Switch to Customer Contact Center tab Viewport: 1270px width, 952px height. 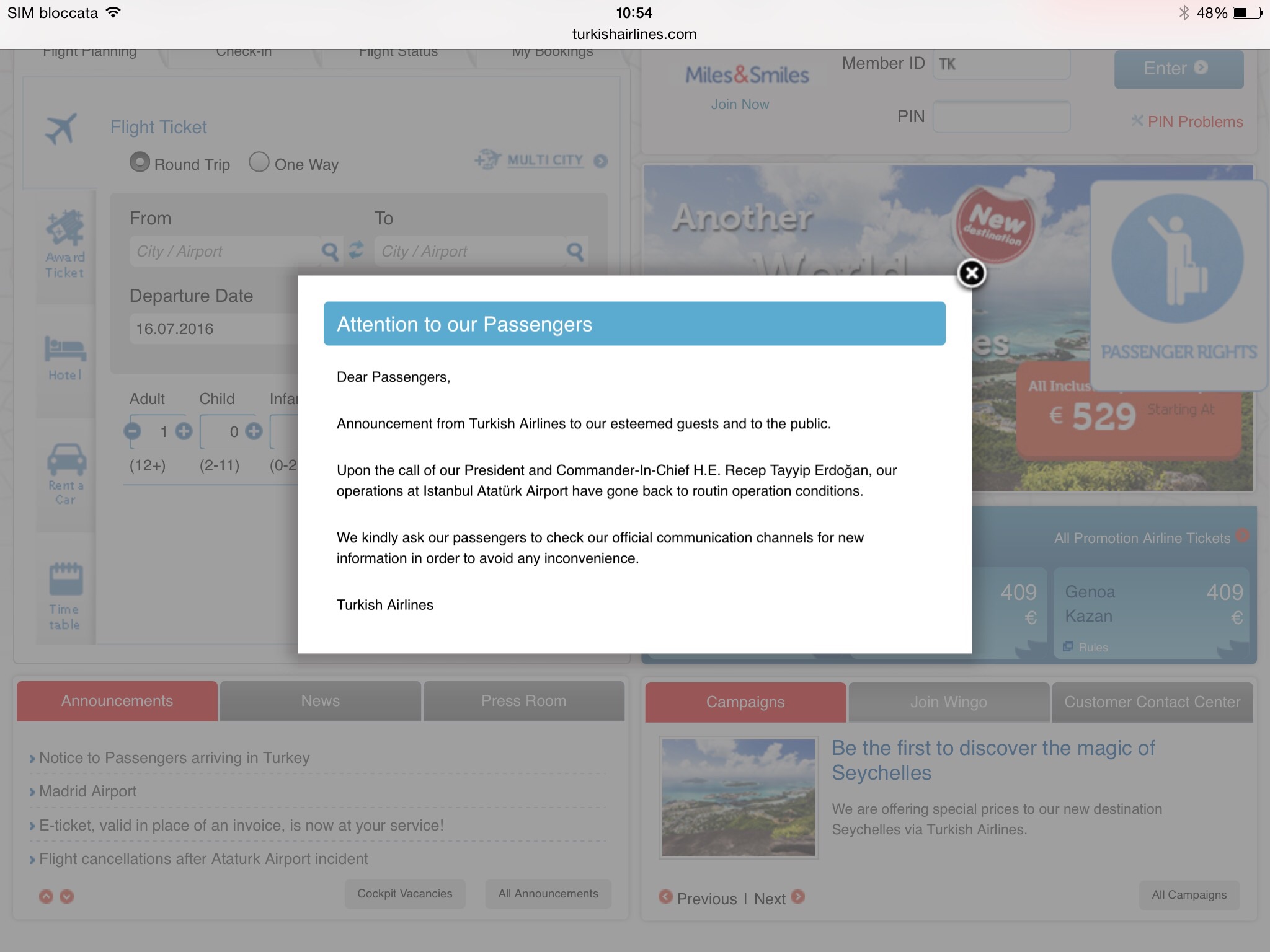(1152, 702)
